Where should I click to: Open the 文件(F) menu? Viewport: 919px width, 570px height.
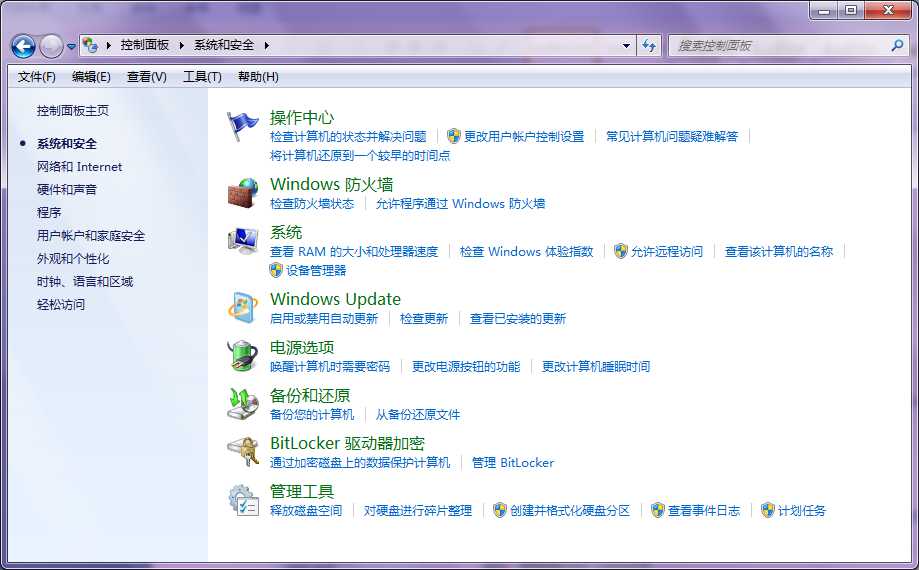36,77
